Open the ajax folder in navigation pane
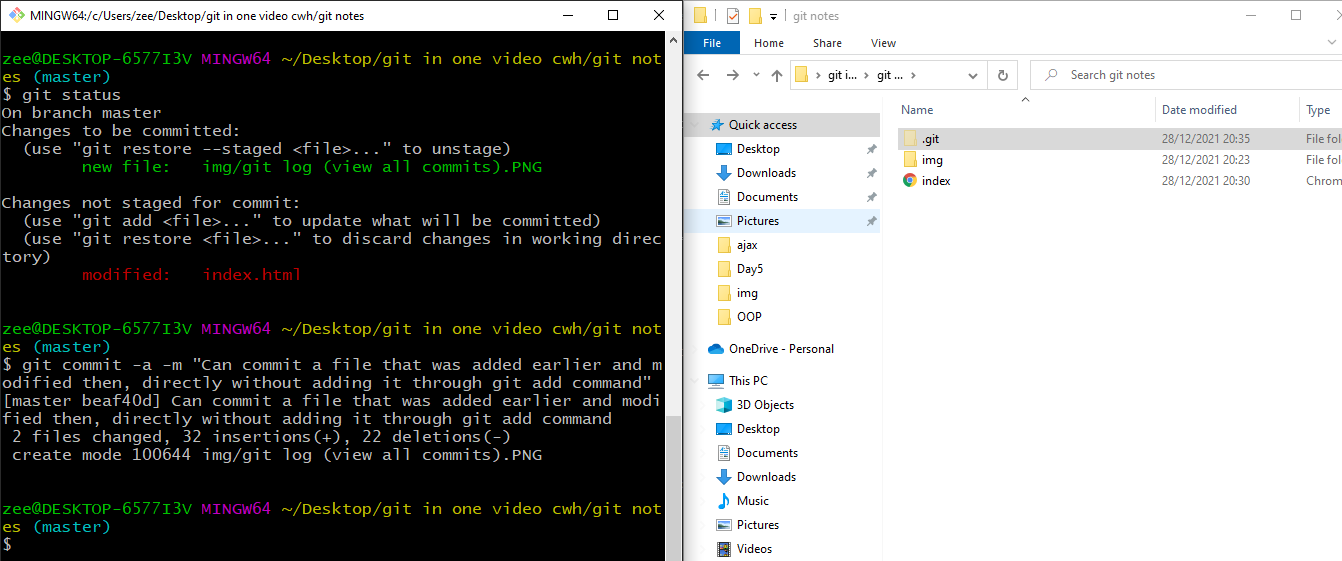 pos(747,245)
